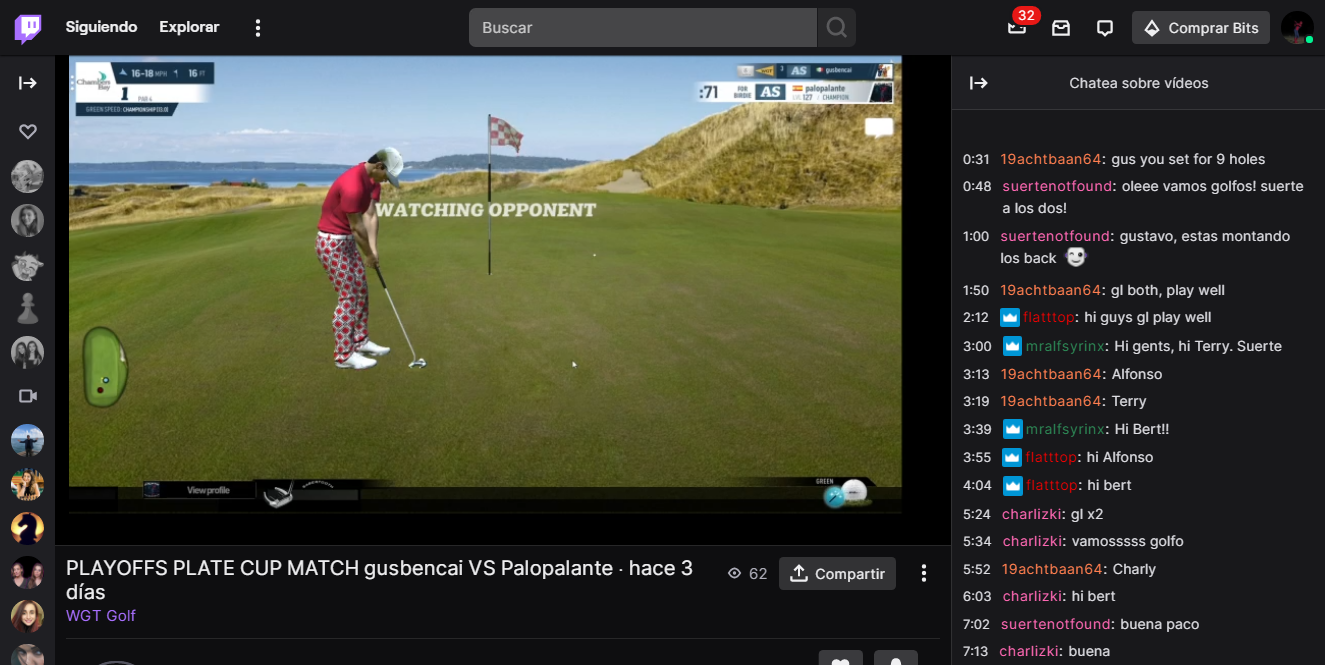The image size is (1325, 665).
Task: Click the followed channels heart icon
Action: click(28, 131)
